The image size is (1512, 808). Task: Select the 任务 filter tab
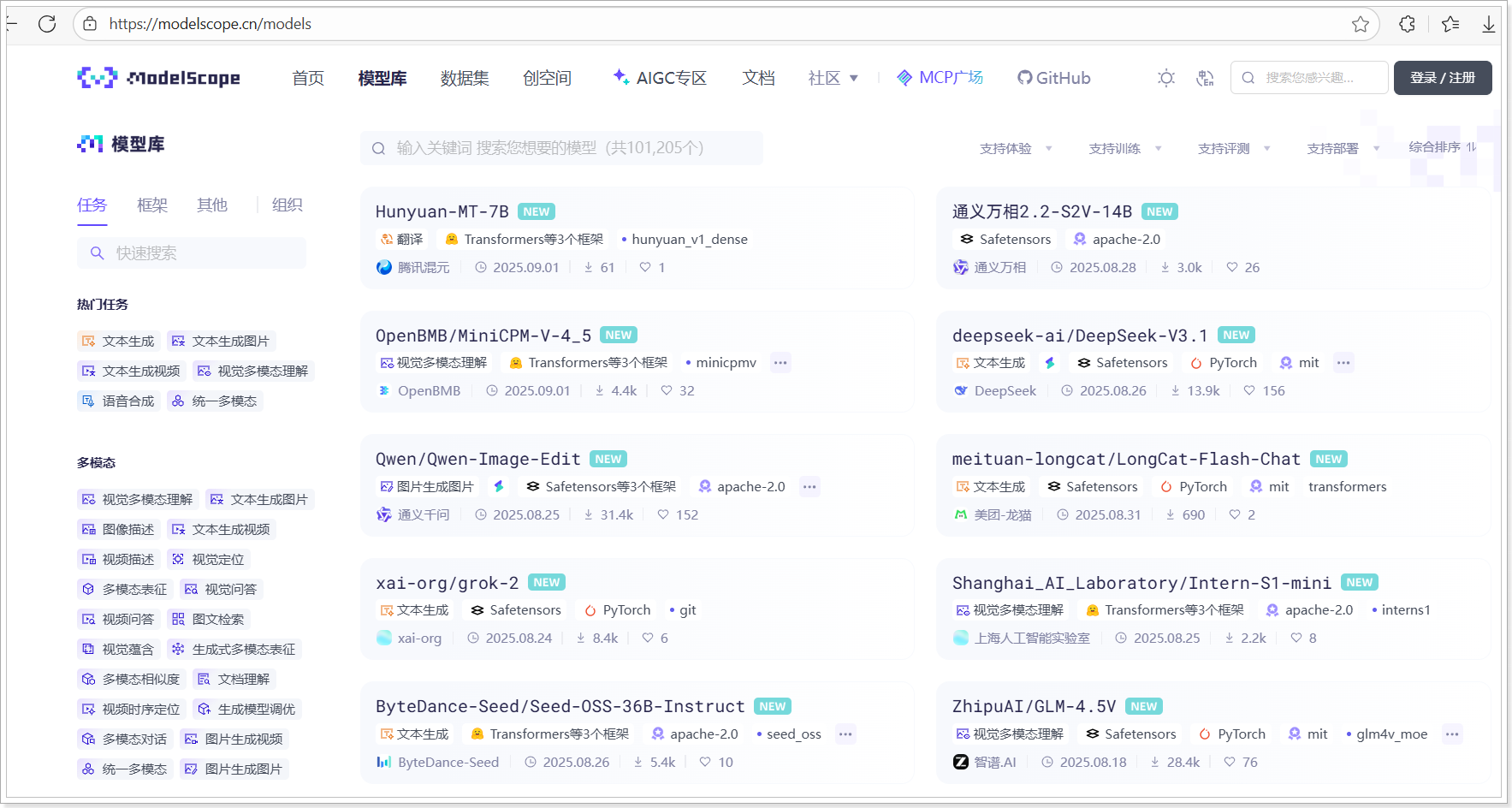pos(92,205)
